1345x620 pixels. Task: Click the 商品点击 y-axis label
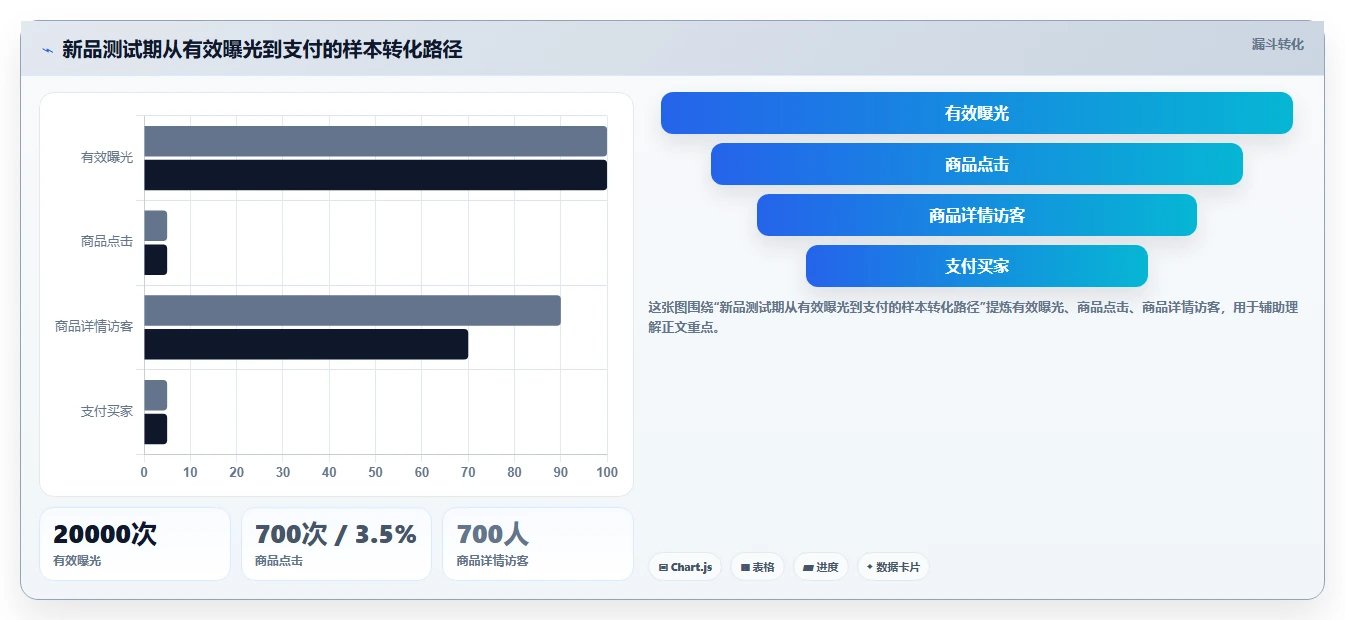(x=107, y=242)
